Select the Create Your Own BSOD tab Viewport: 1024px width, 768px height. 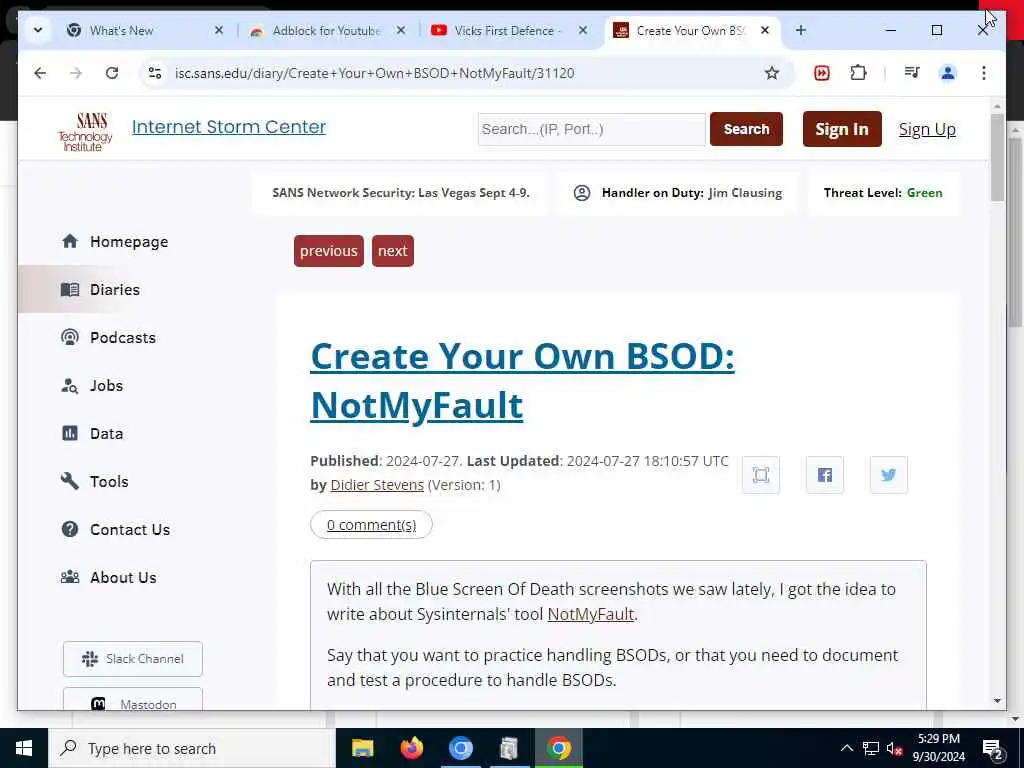coord(691,30)
